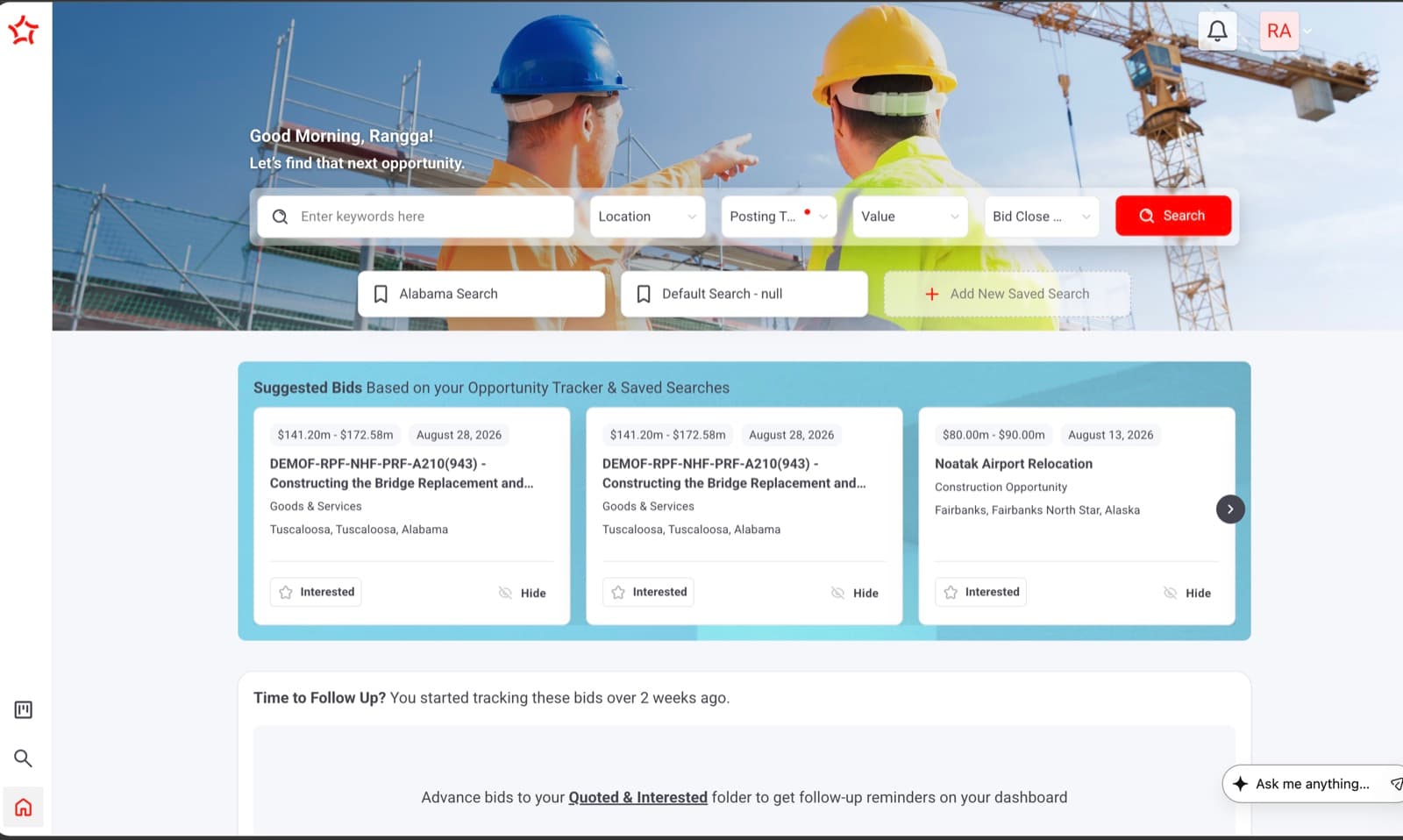This screenshot has width=1403, height=840.
Task: Advance suggested bids carousel with next arrow
Action: 1230,509
